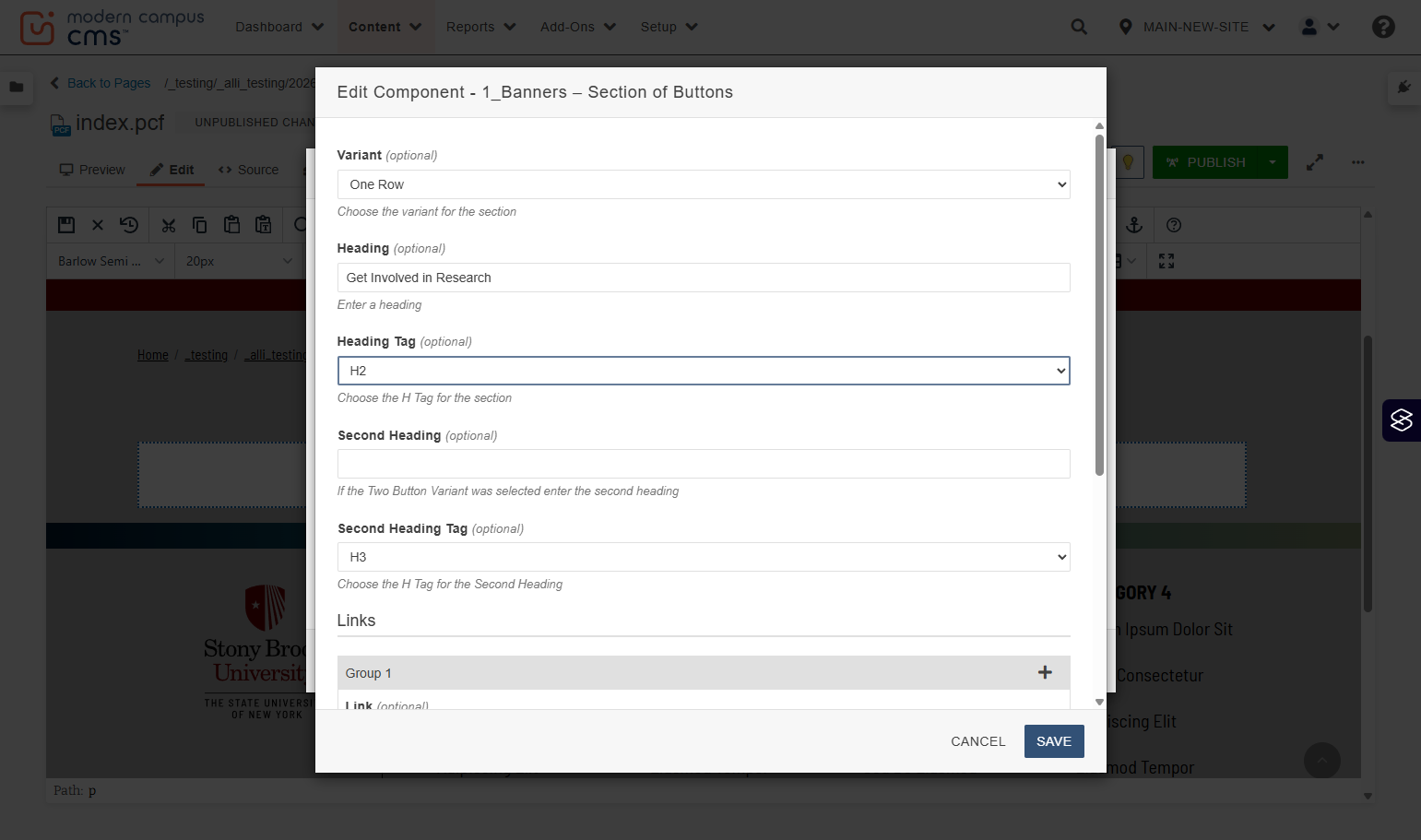This screenshot has width=1421, height=840.
Task: Click the expand arrows icon beside Publish
Action: point(1315,162)
